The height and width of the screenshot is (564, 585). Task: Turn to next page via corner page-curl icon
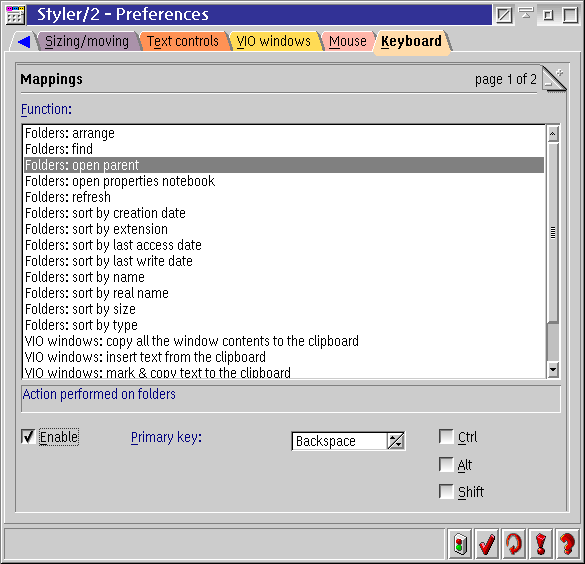click(554, 79)
